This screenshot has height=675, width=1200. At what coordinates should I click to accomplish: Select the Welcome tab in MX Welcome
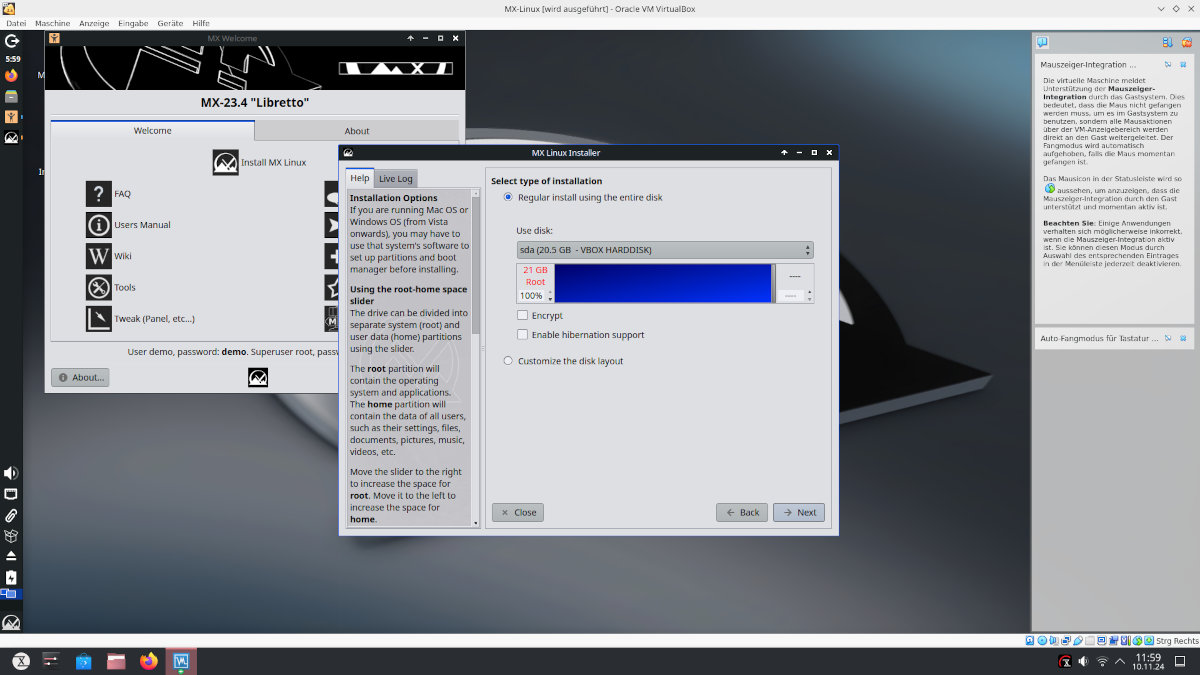(153, 130)
